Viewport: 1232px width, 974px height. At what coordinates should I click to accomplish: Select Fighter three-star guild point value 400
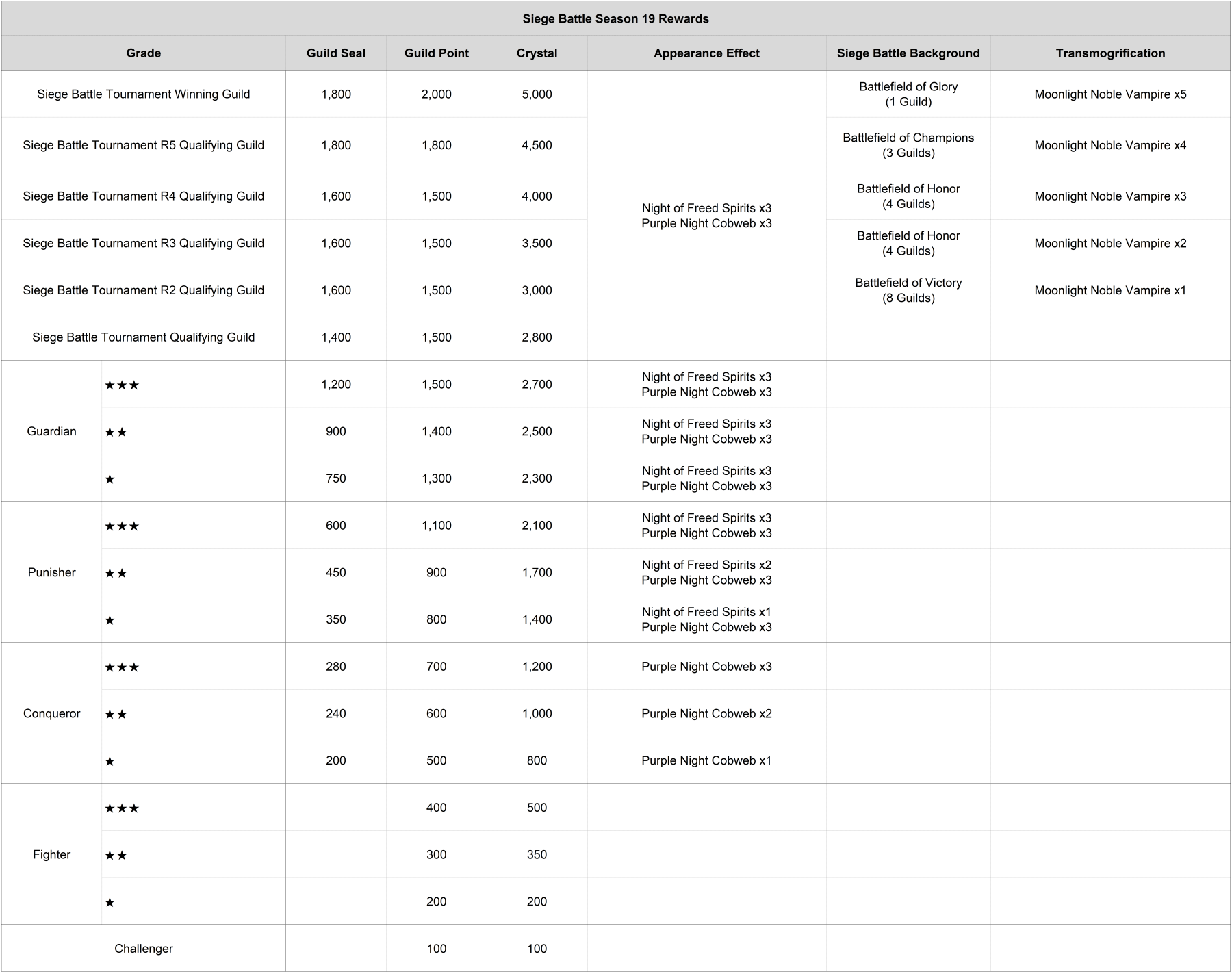(x=437, y=808)
